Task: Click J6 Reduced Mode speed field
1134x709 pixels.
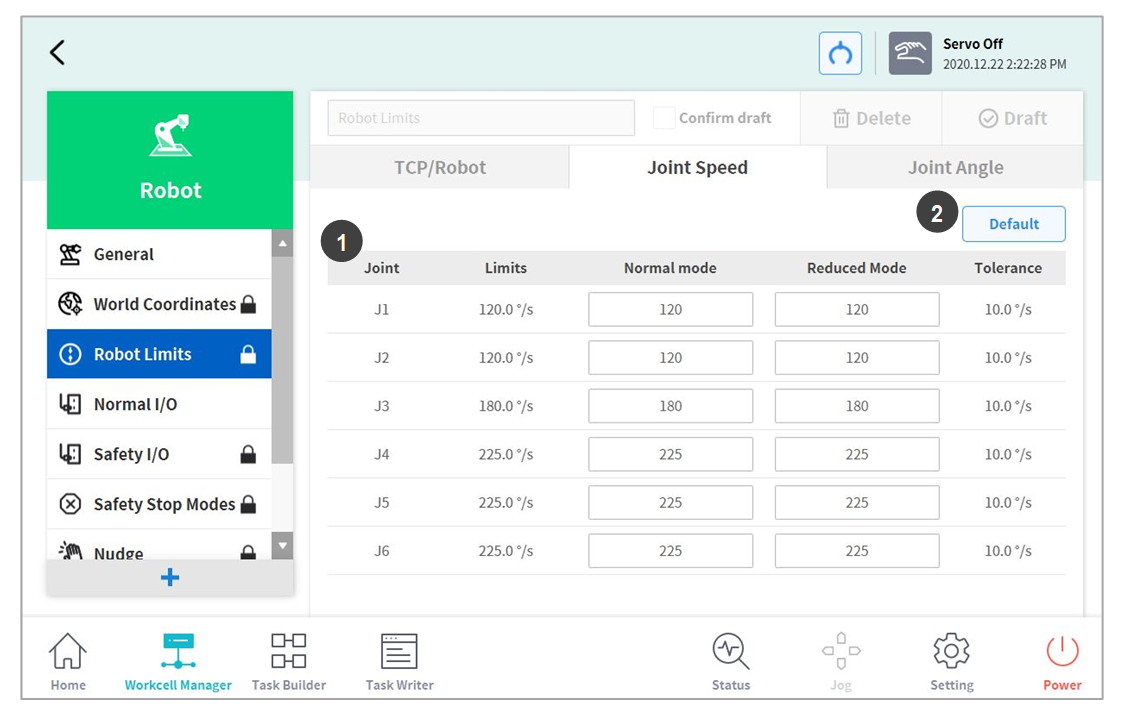Action: (x=856, y=551)
